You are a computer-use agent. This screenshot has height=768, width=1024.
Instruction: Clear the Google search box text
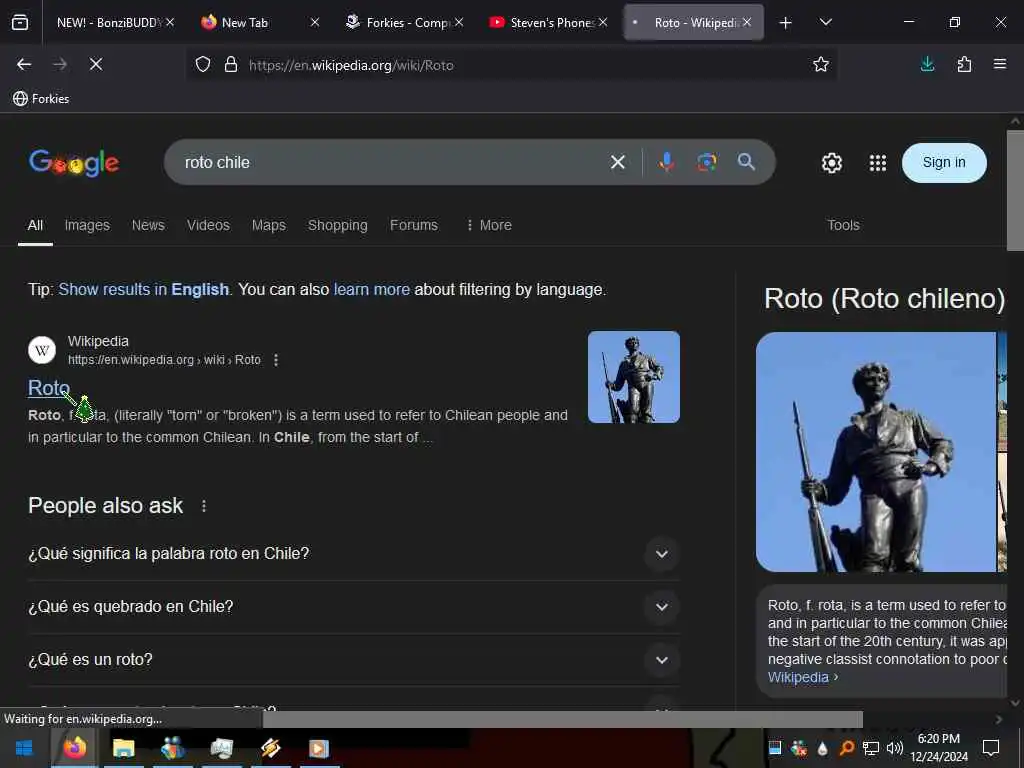pos(618,162)
